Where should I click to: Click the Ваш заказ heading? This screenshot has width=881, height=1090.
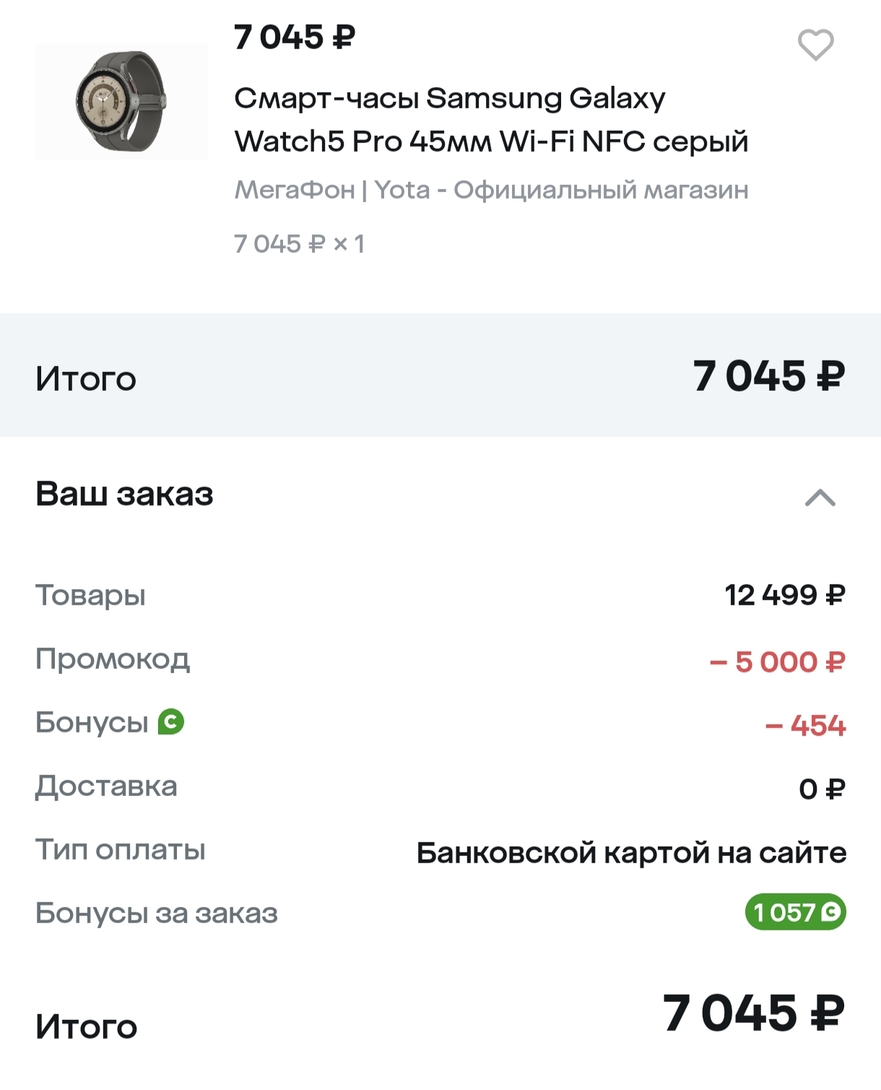[125, 494]
